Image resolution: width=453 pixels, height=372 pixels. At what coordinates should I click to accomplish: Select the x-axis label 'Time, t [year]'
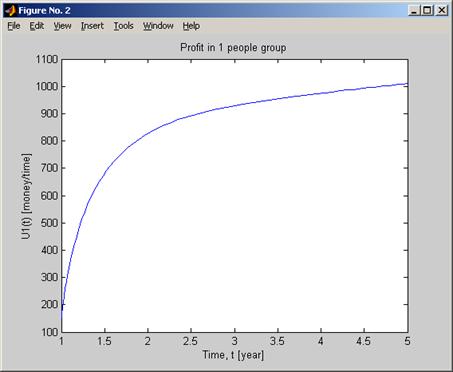233,355
